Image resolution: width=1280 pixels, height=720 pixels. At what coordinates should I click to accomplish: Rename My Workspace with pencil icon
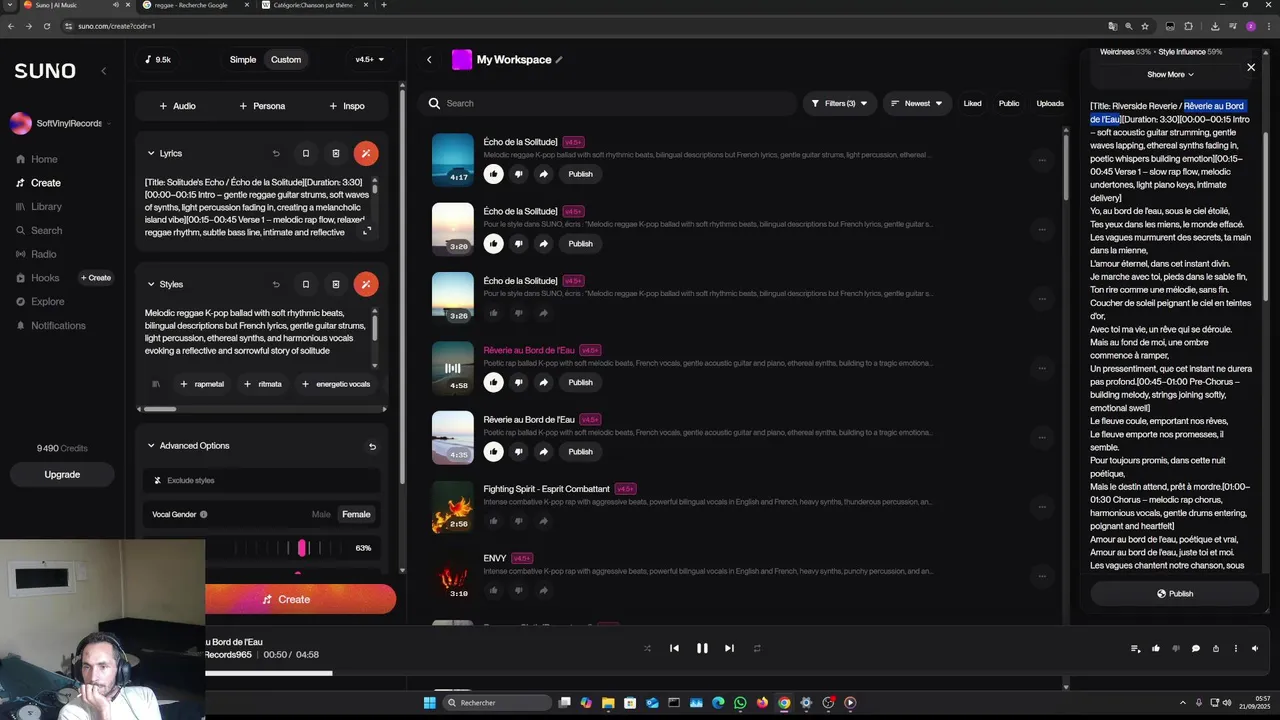pos(559,60)
